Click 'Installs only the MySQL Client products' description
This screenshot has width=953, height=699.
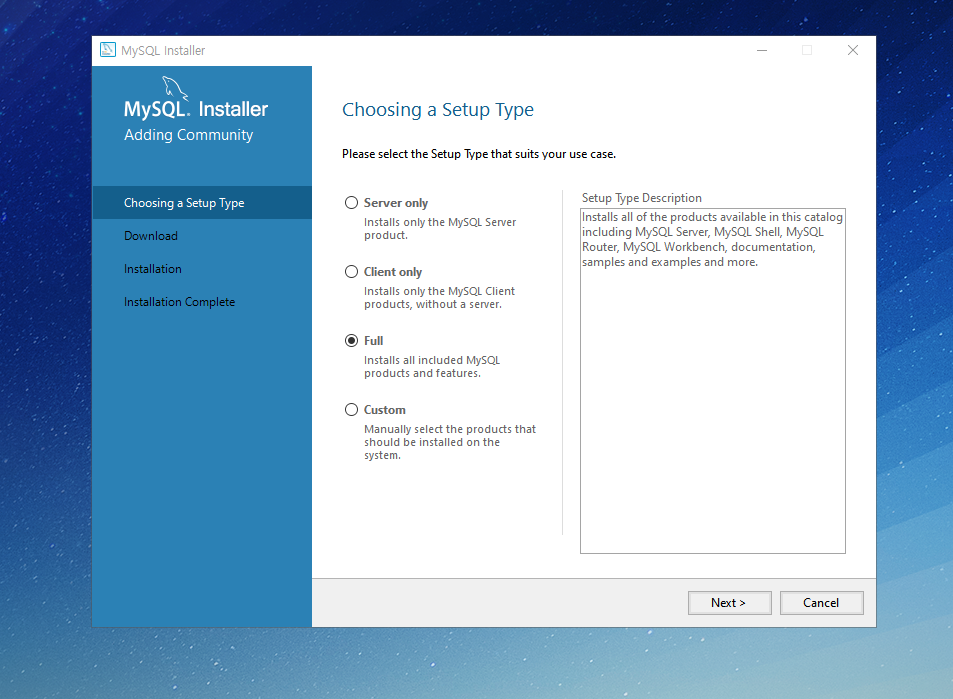click(439, 298)
